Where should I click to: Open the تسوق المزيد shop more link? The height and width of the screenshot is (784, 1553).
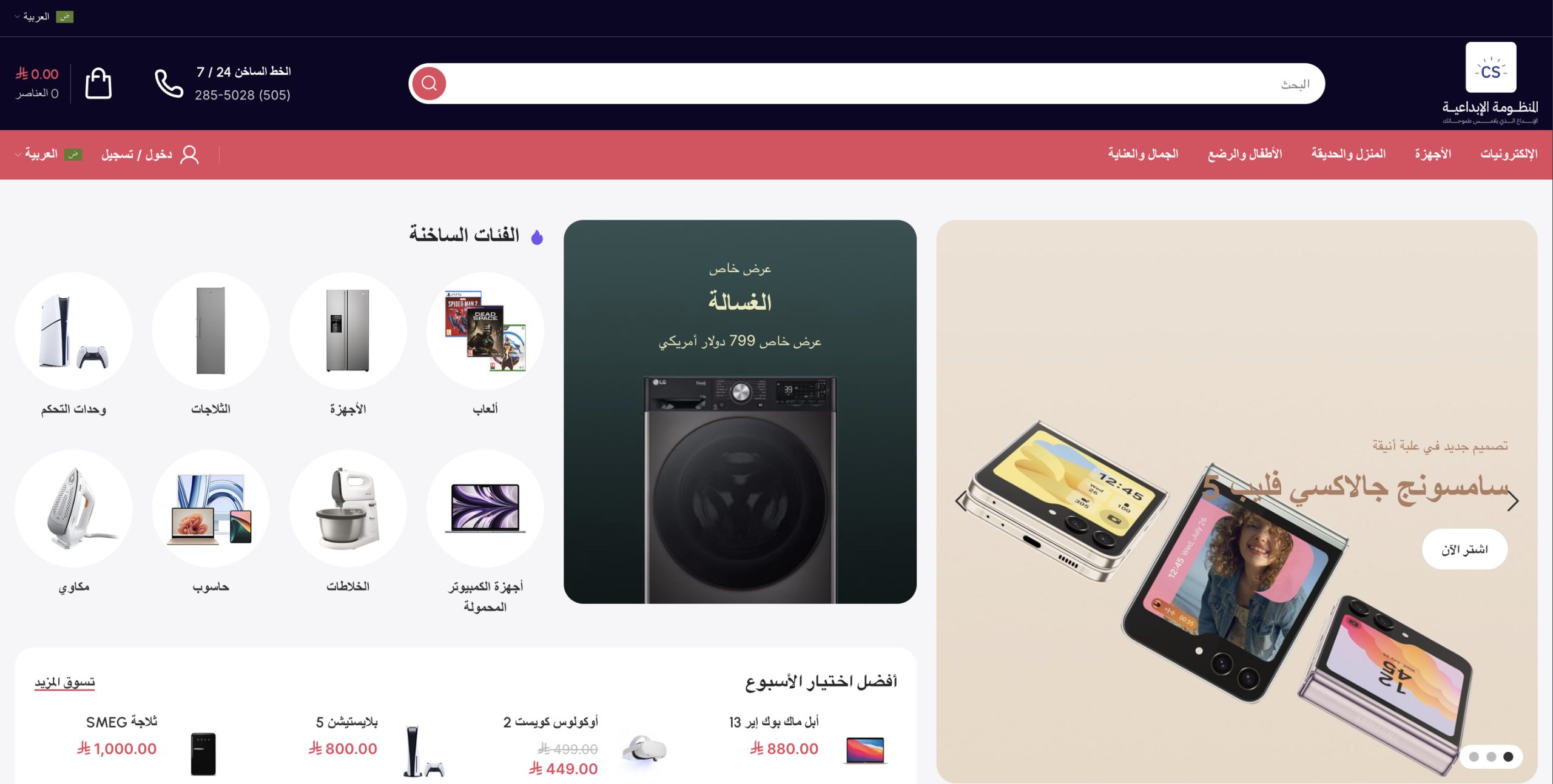(x=65, y=682)
